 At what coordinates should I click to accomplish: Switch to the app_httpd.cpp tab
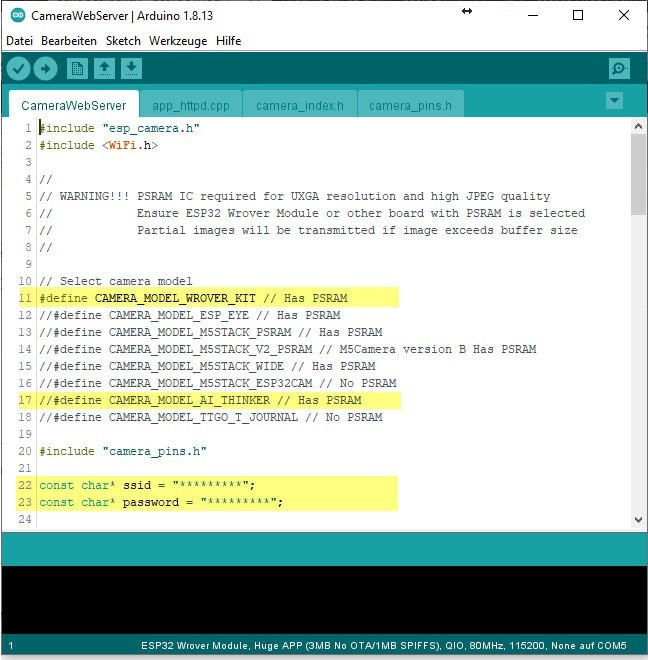(x=190, y=105)
